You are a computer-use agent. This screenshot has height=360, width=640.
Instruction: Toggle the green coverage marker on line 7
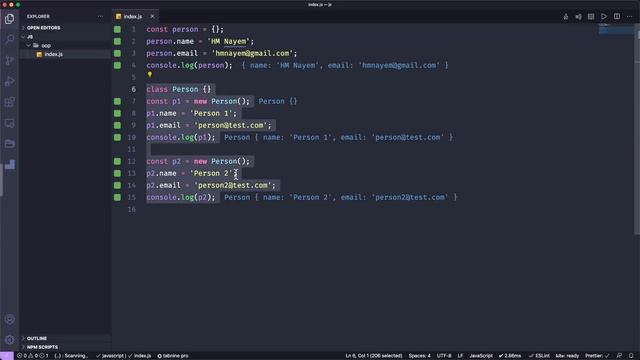(118, 101)
